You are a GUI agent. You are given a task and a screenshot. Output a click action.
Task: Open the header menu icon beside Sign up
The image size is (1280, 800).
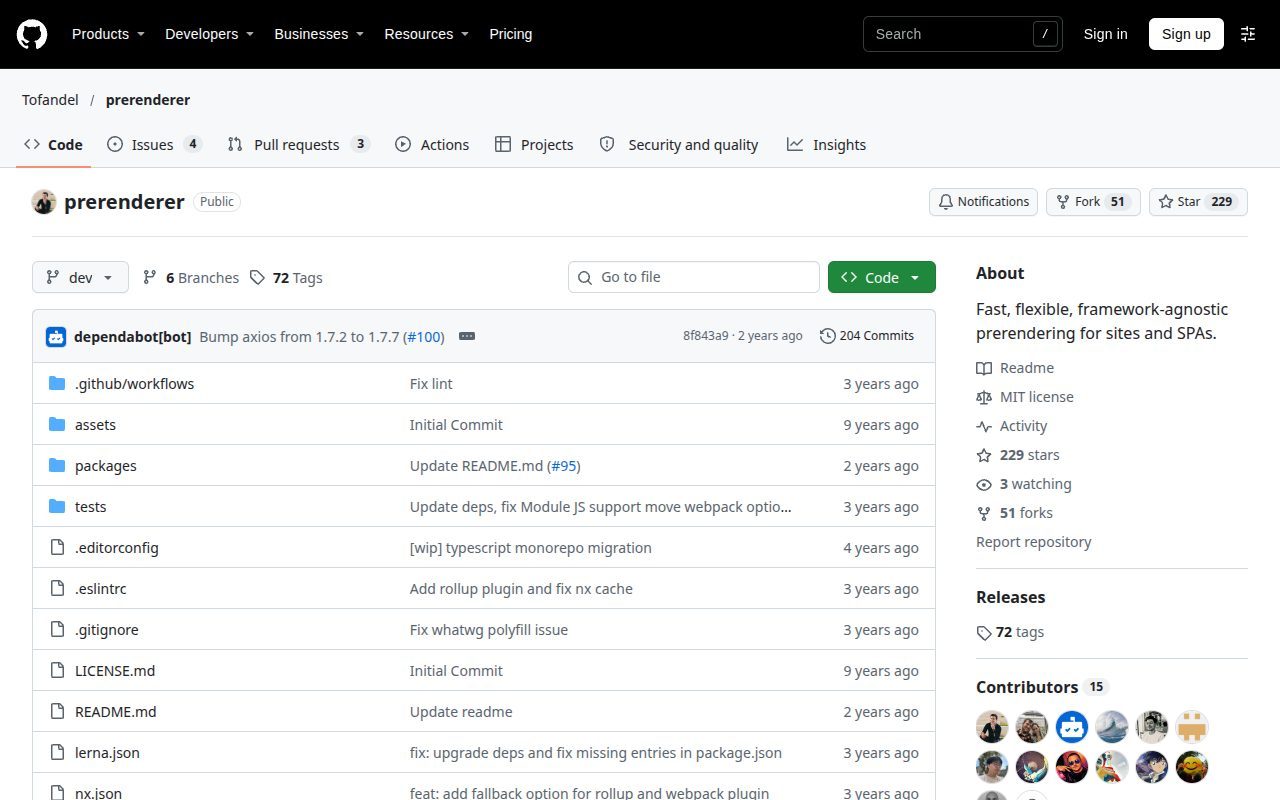(x=1248, y=34)
